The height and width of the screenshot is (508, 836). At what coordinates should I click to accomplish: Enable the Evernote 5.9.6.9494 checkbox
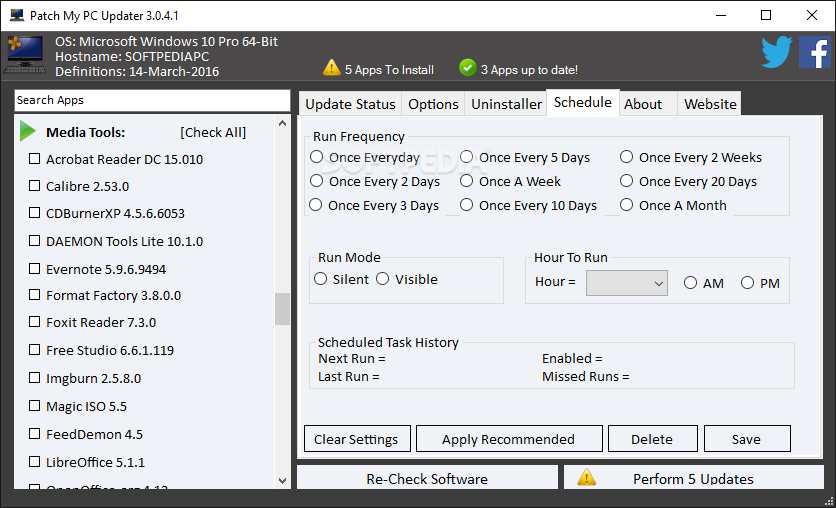click(x=34, y=268)
